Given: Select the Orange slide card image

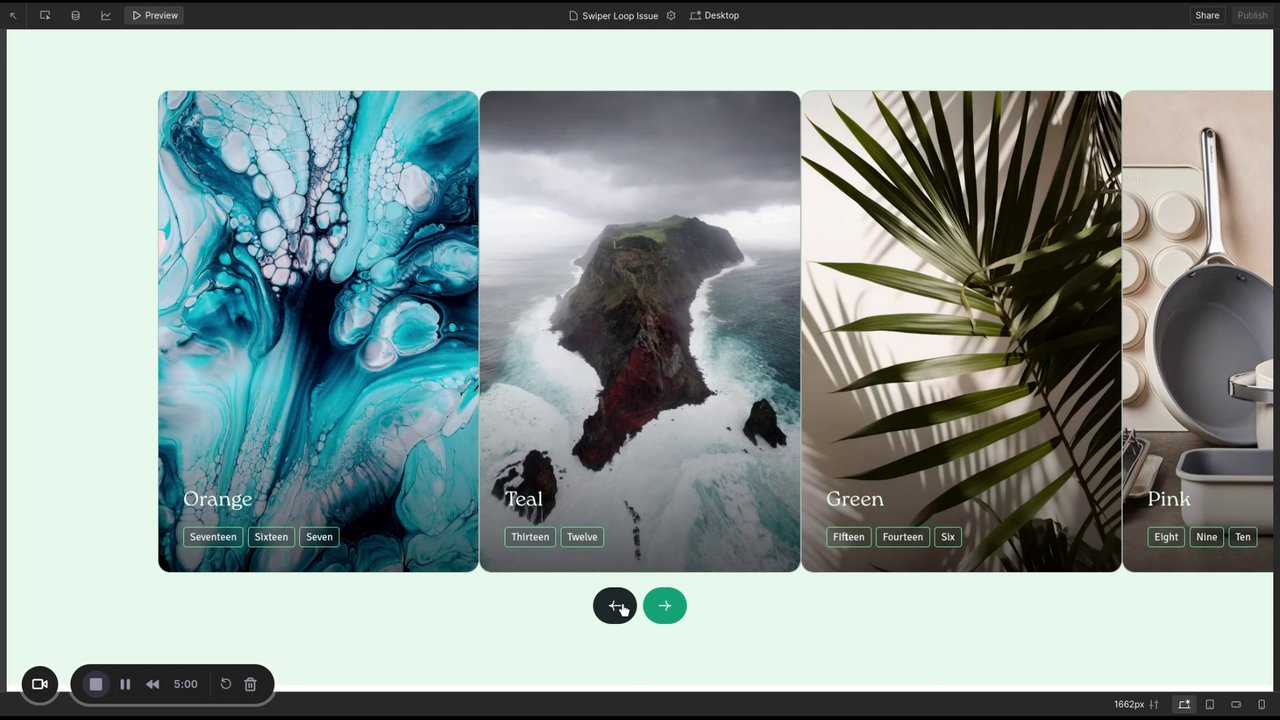Looking at the screenshot, I should [318, 331].
